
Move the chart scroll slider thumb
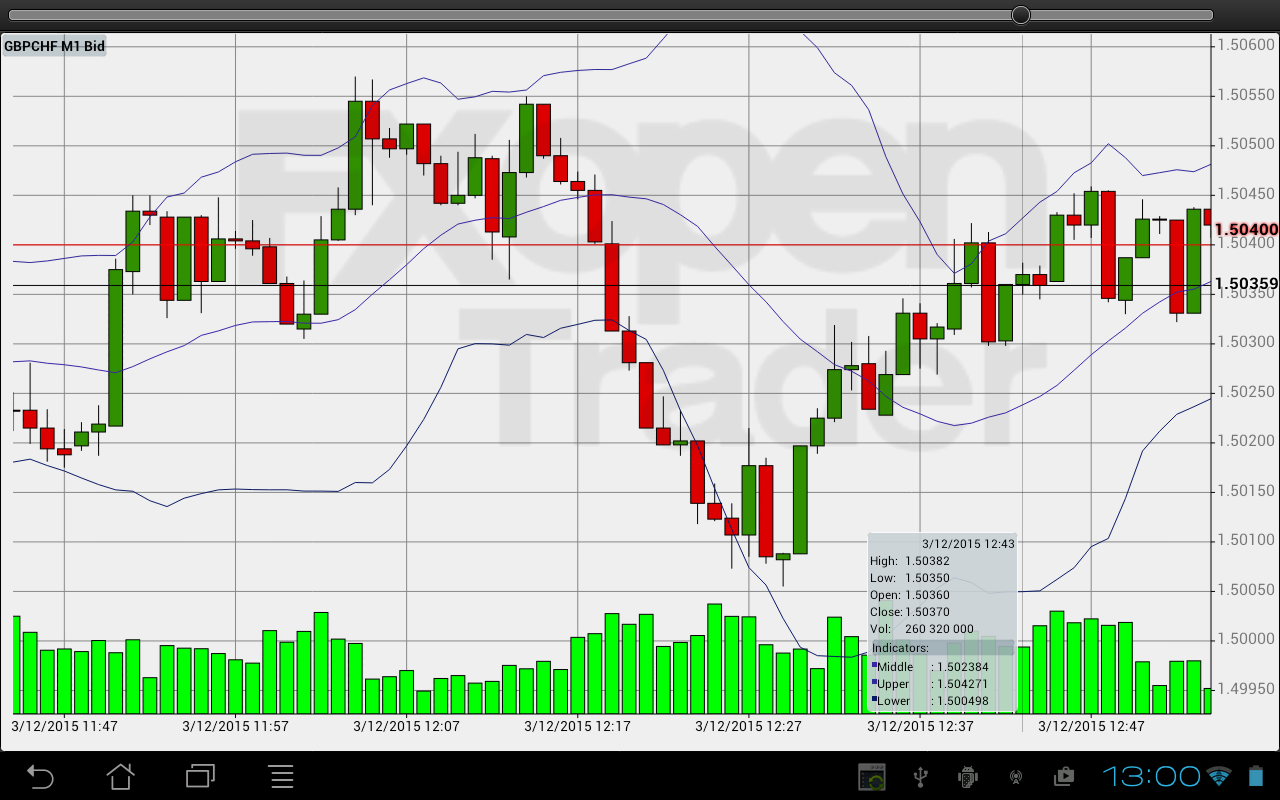tap(1021, 15)
